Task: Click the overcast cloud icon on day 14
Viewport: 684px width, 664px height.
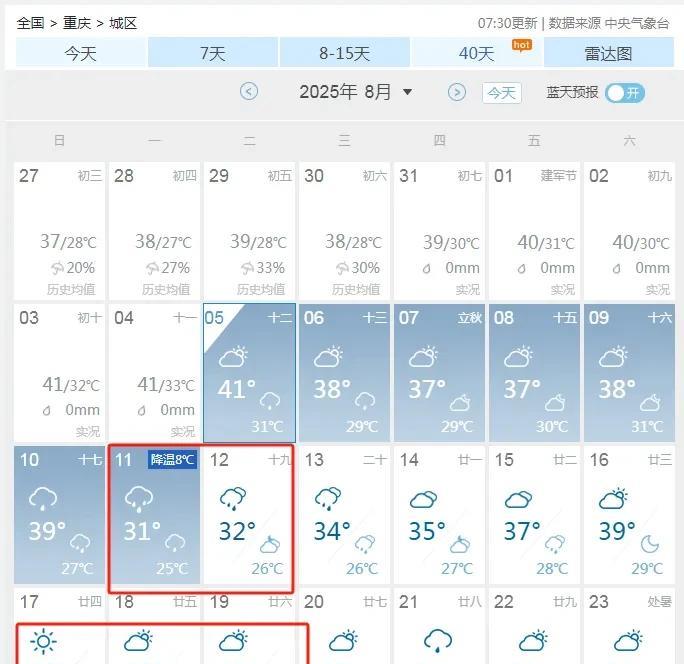Action: tap(423, 500)
